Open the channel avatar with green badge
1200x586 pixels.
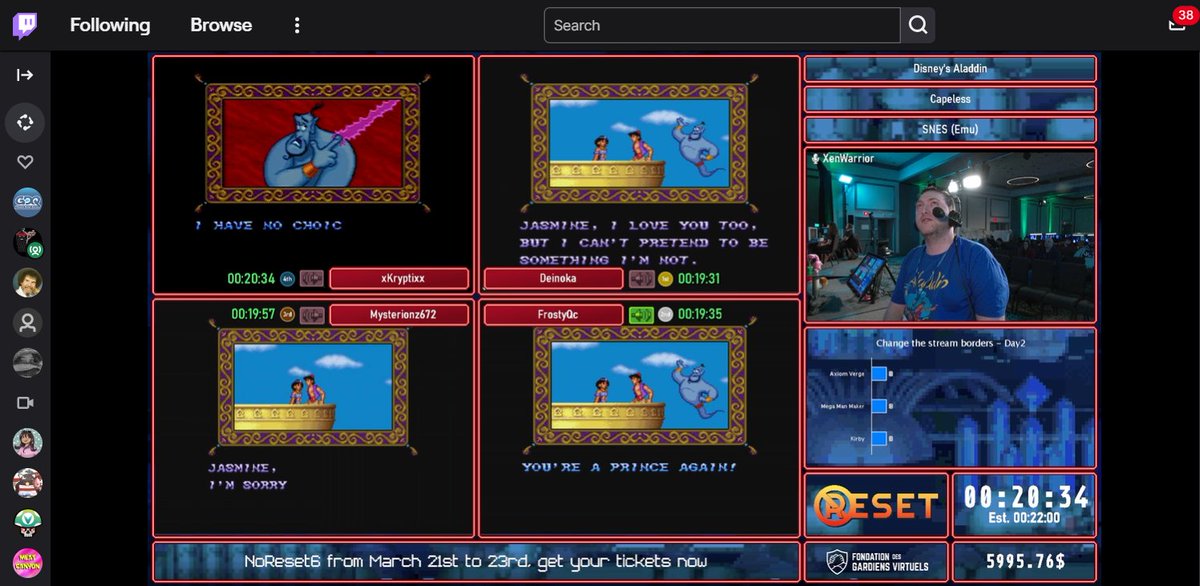pos(27,243)
